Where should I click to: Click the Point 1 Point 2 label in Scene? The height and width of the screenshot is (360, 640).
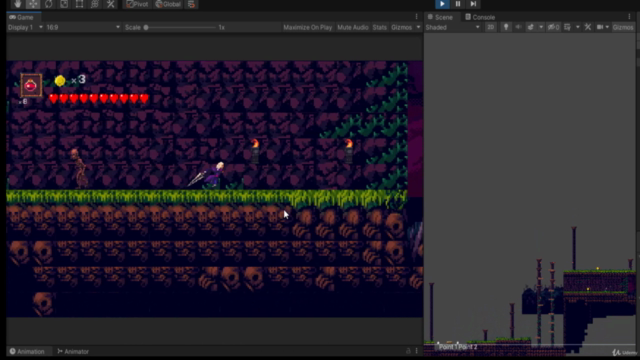pos(458,347)
